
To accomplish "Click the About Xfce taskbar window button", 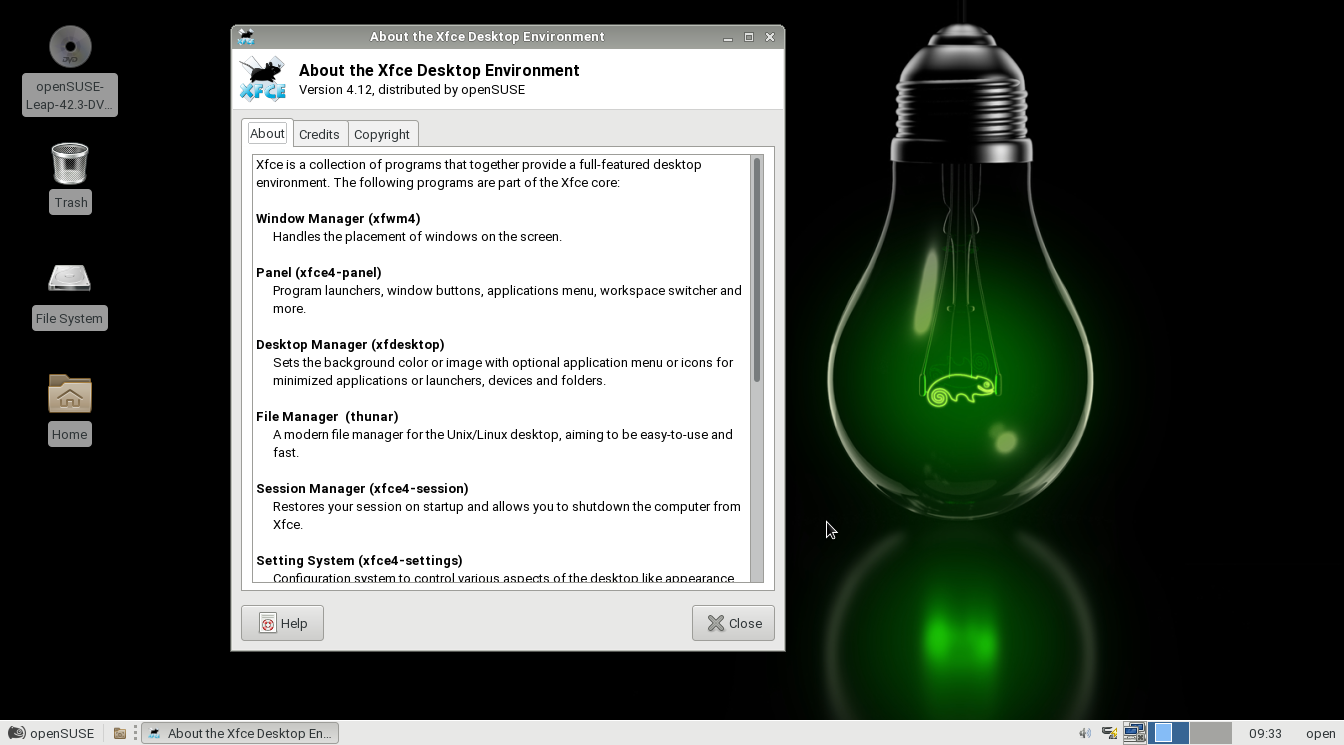I will click(240, 733).
